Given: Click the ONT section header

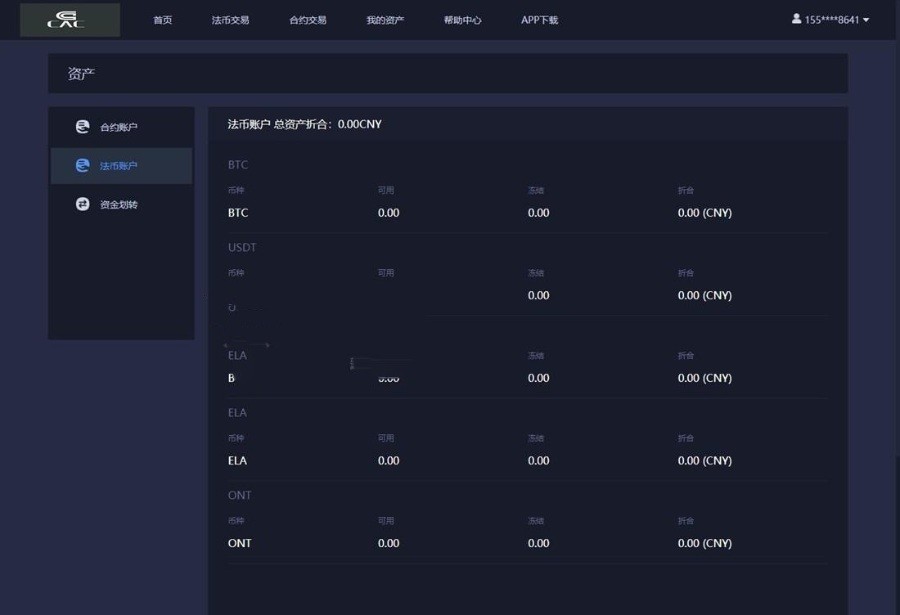Looking at the screenshot, I should point(239,495).
